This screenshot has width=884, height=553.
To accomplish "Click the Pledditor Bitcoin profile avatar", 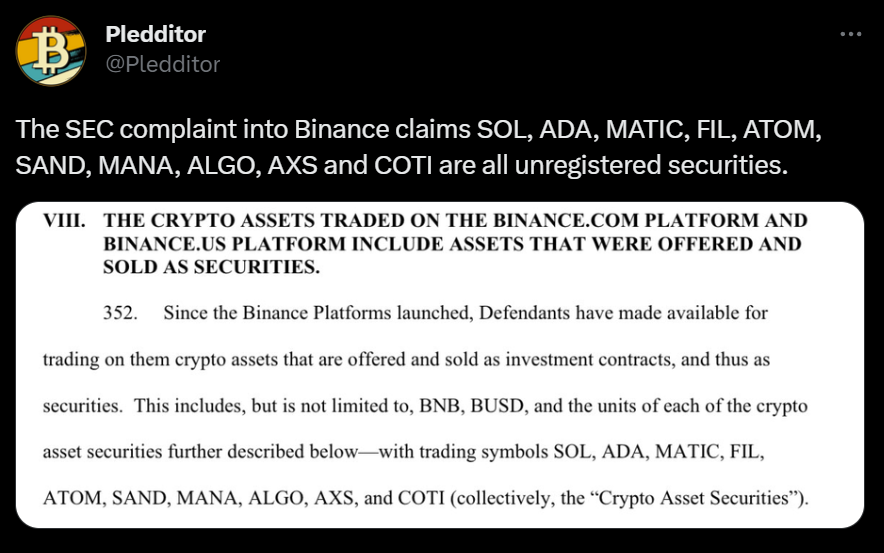I will point(51,50).
